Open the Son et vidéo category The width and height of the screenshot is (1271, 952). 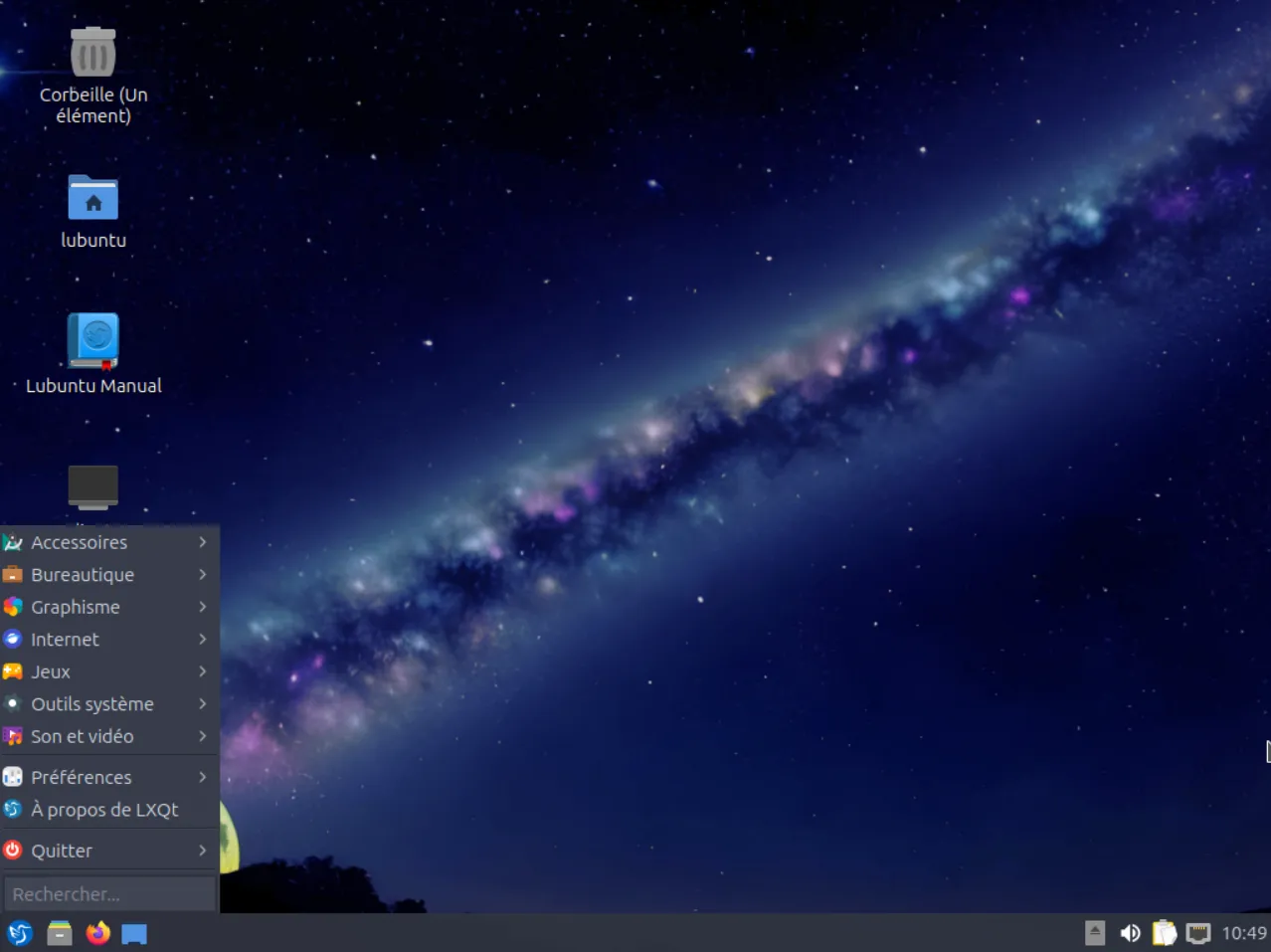83,736
